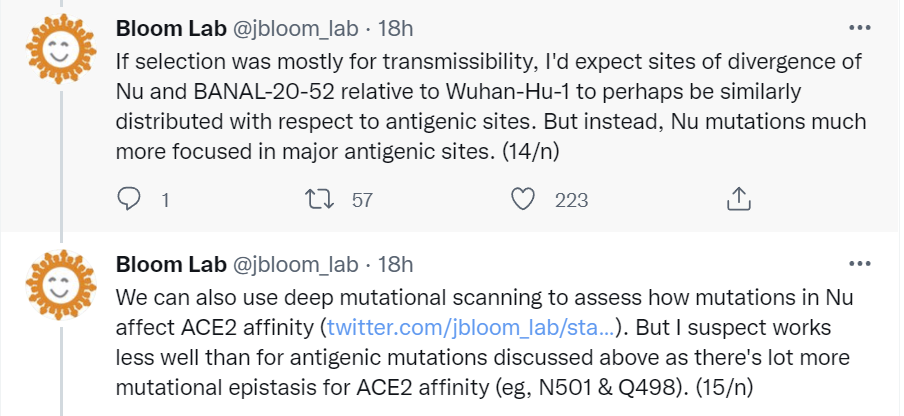This screenshot has width=904, height=416.
Task: Click the 223 likes count
Action: point(571,200)
